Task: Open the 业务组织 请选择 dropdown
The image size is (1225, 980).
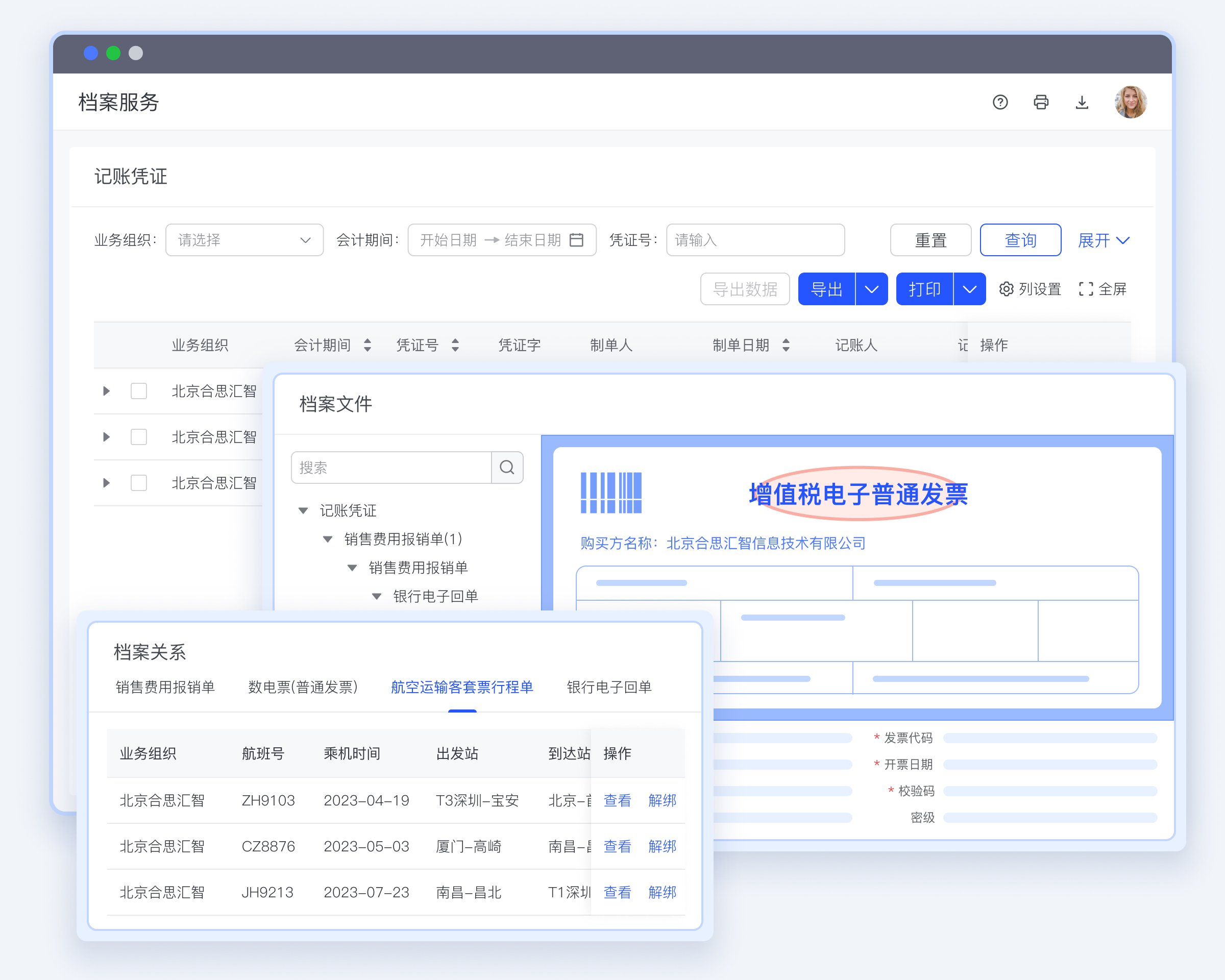Action: (244, 240)
